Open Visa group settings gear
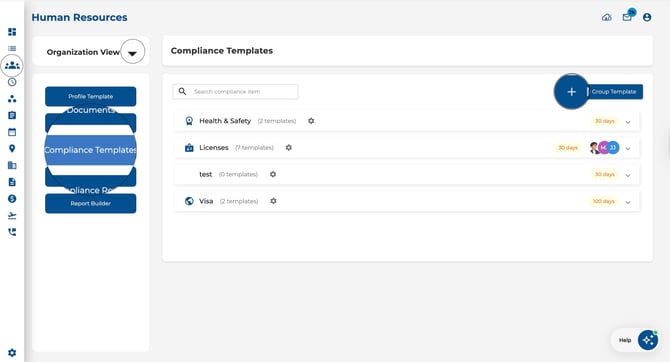This screenshot has height=362, width=670. [273, 201]
